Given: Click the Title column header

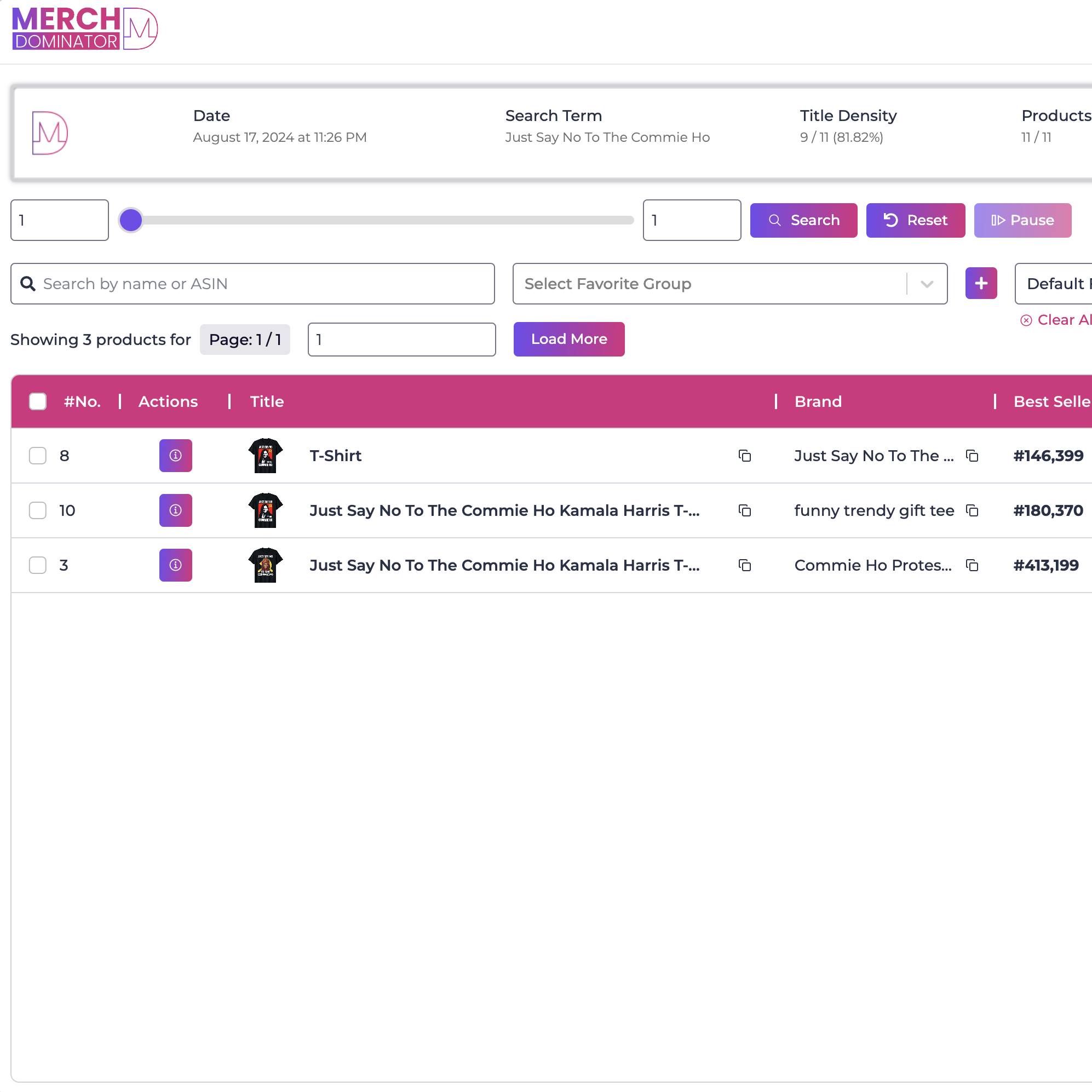Looking at the screenshot, I should tap(267, 401).
